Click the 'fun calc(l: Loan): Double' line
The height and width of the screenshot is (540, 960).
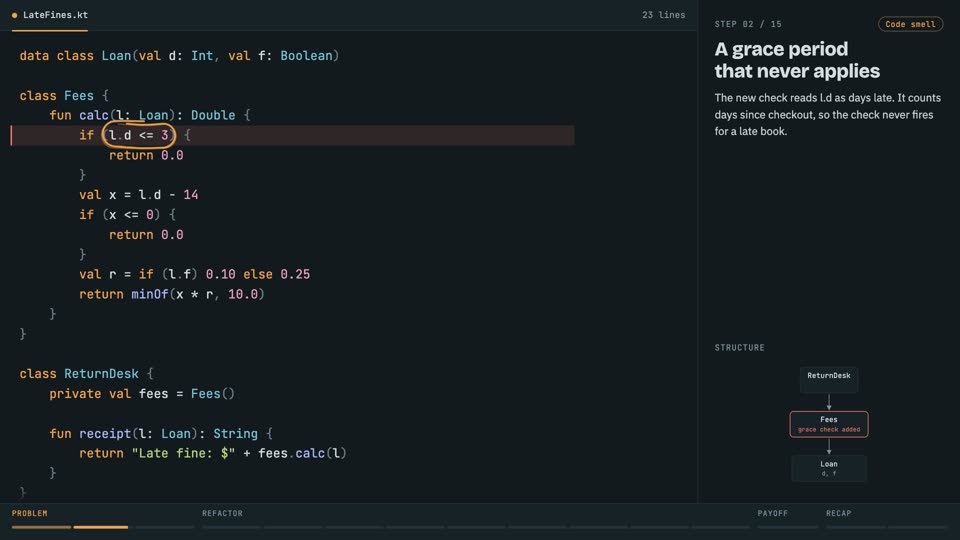tap(150, 115)
